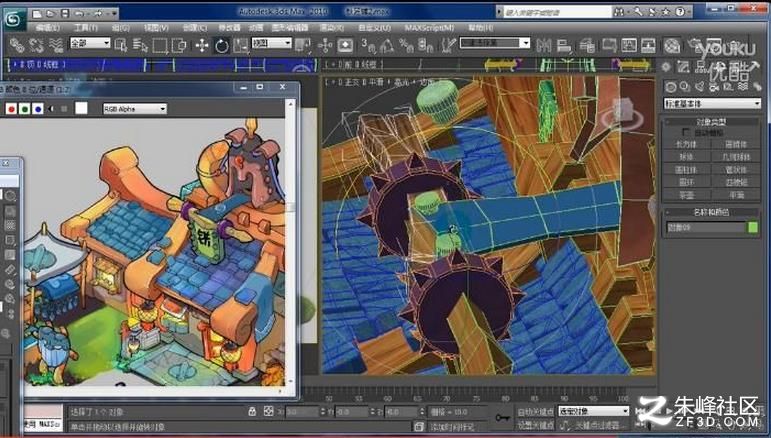This screenshot has width=771, height=438.
Task: Click the Help question mark icon
Action: point(680,12)
